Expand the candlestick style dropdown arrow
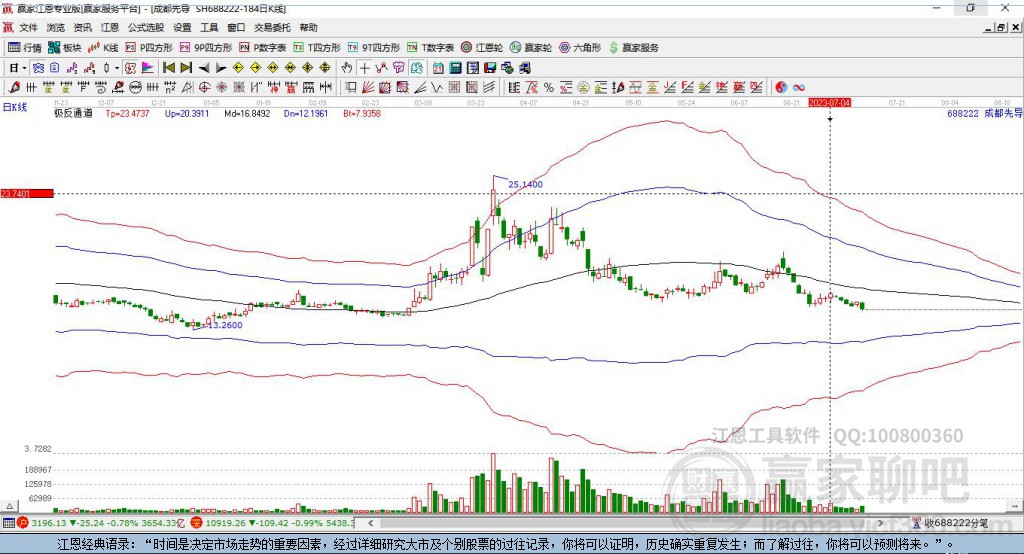The image size is (1024, 554). 117,68
